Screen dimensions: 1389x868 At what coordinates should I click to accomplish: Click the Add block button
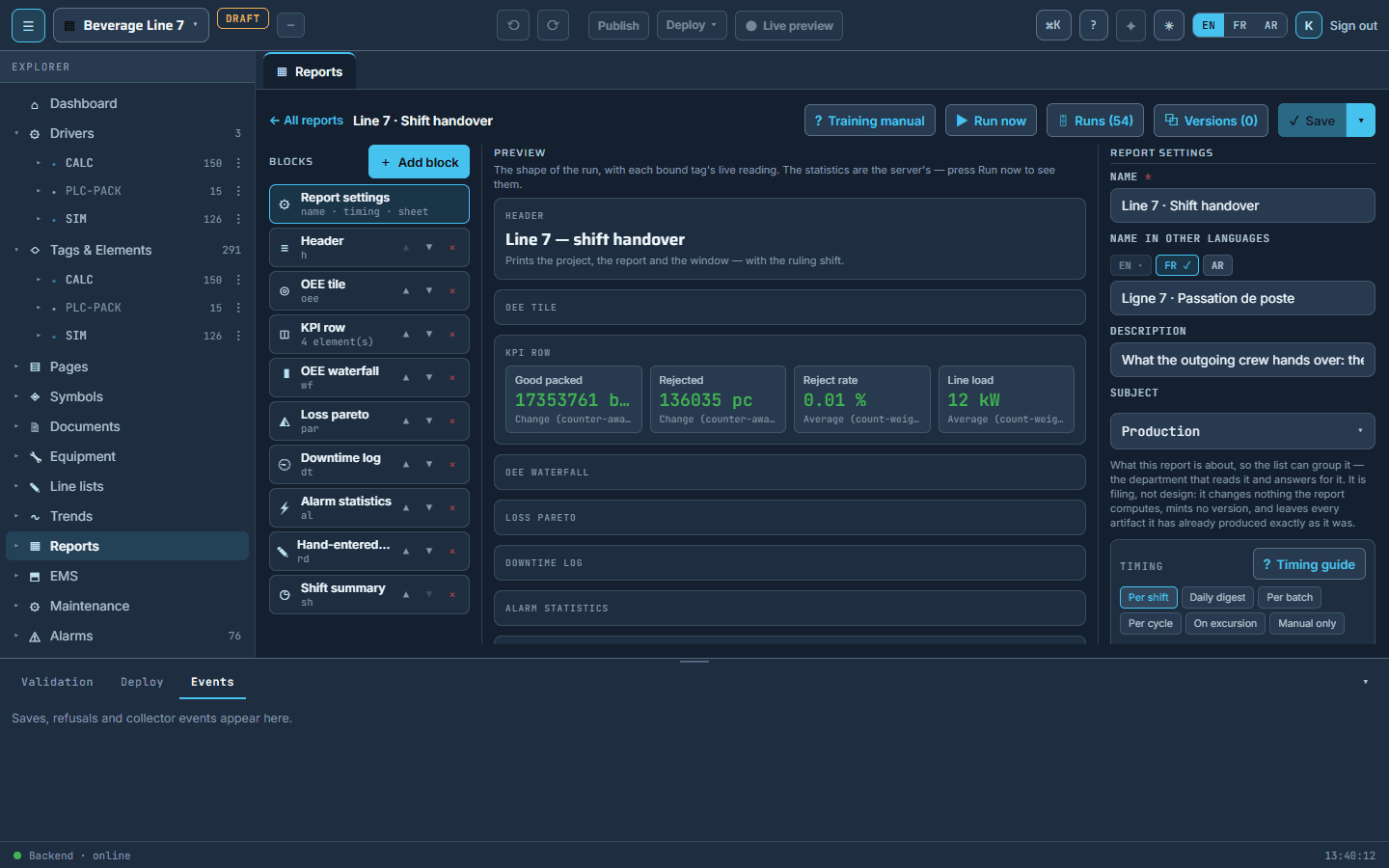pyautogui.click(x=419, y=162)
